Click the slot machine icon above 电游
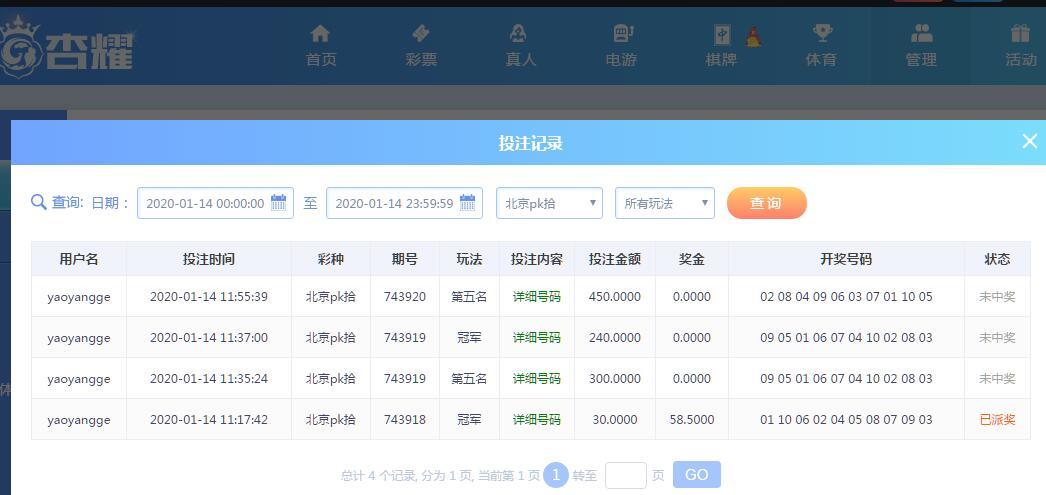 [622, 33]
